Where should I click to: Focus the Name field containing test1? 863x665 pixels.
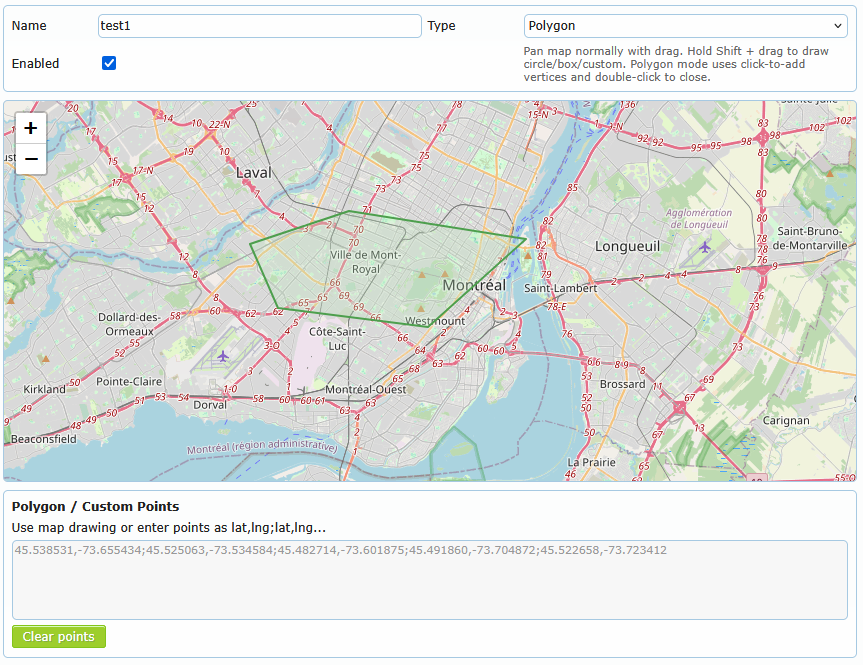click(x=260, y=26)
